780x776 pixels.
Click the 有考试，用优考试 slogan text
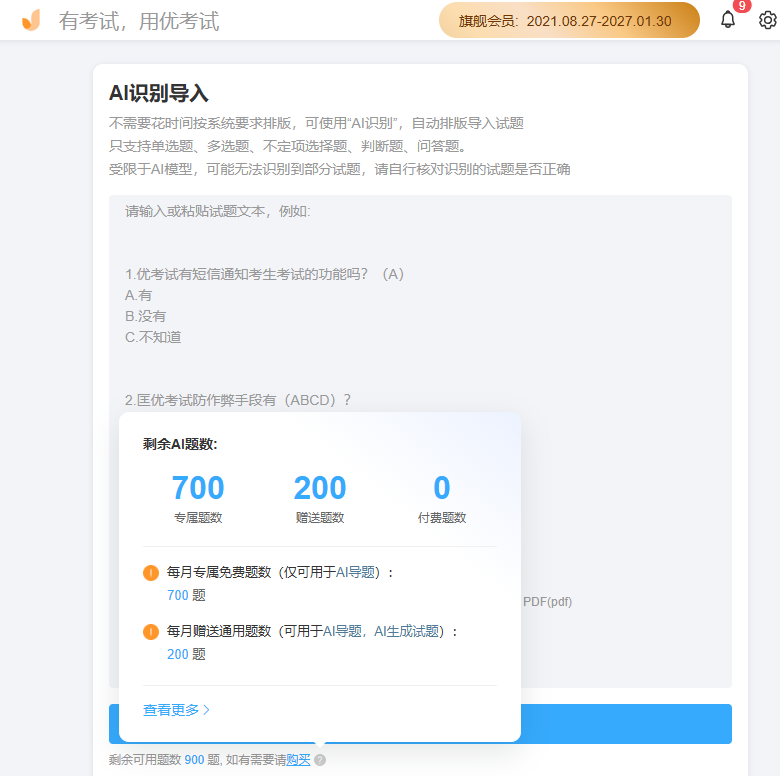click(x=139, y=21)
